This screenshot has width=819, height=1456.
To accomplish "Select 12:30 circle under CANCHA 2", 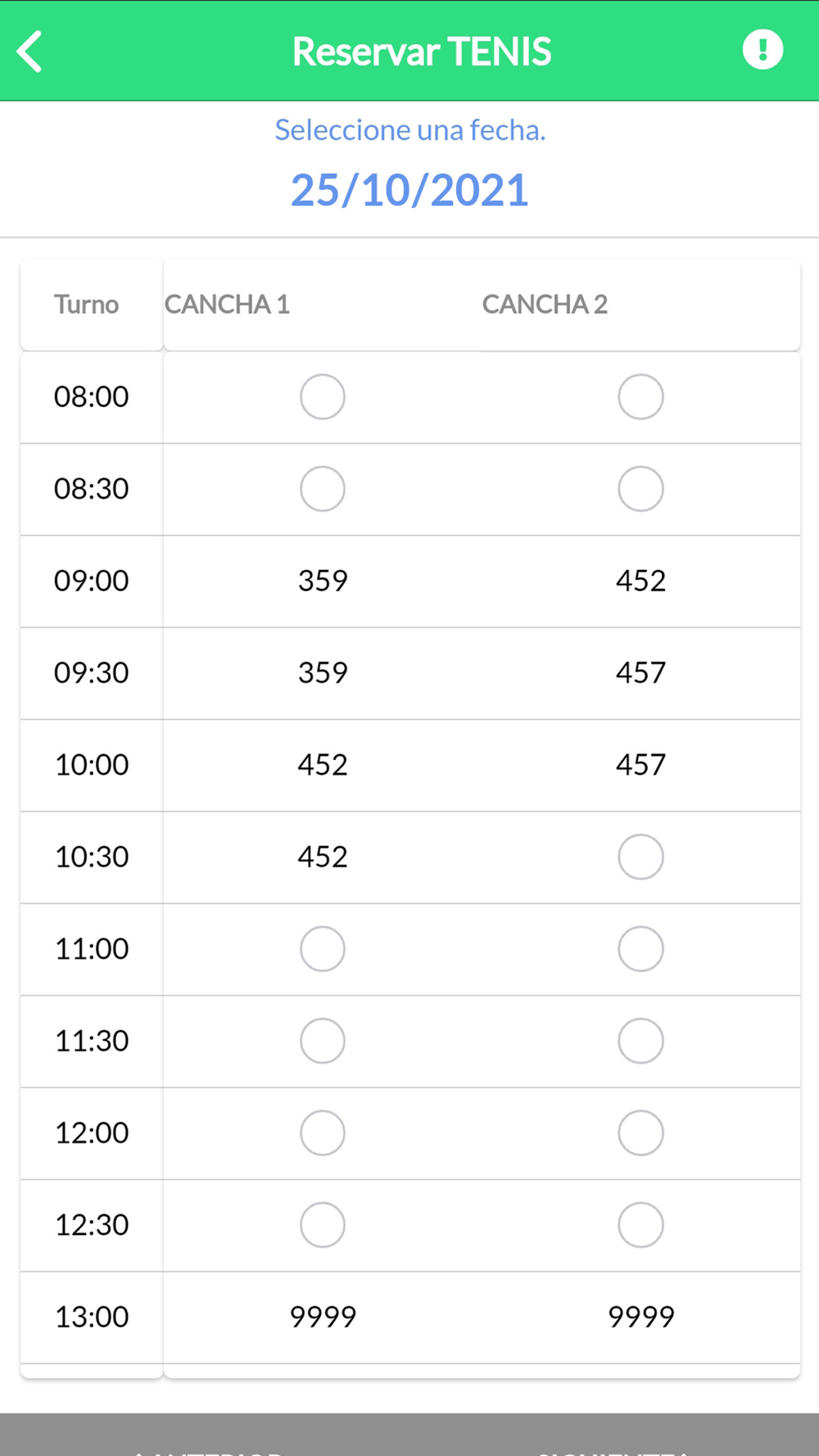I will (640, 1225).
